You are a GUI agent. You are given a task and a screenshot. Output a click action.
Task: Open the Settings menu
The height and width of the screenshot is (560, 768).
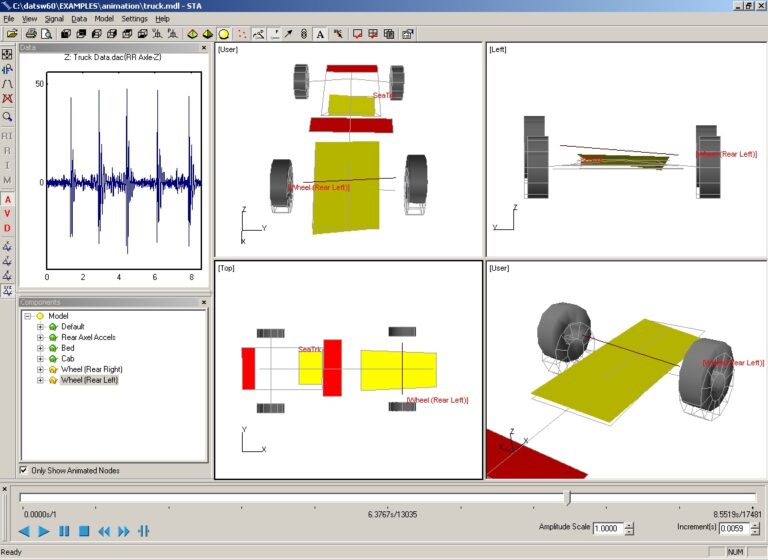pos(134,19)
